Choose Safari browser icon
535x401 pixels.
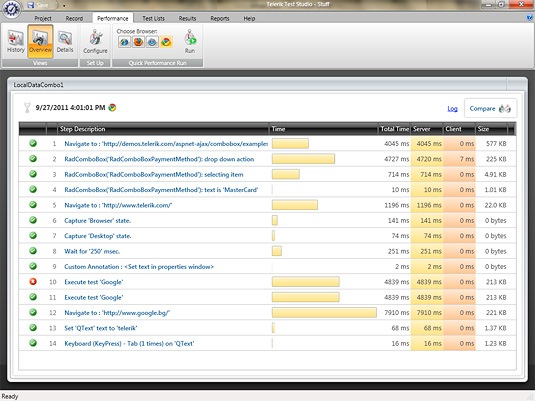(152, 42)
